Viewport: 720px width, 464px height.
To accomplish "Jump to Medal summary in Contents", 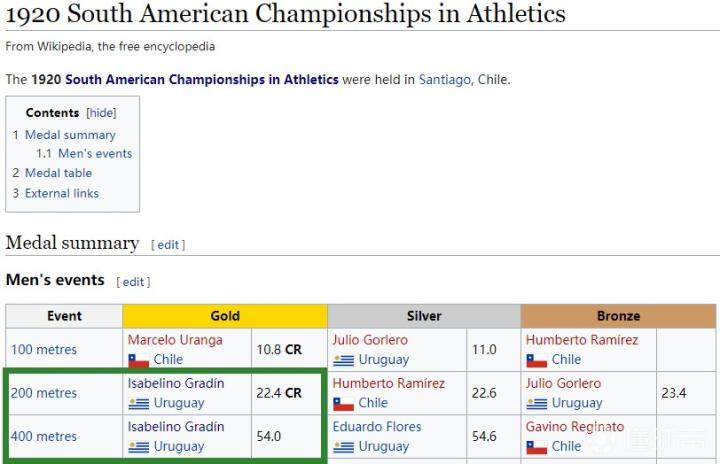I will click(70, 135).
